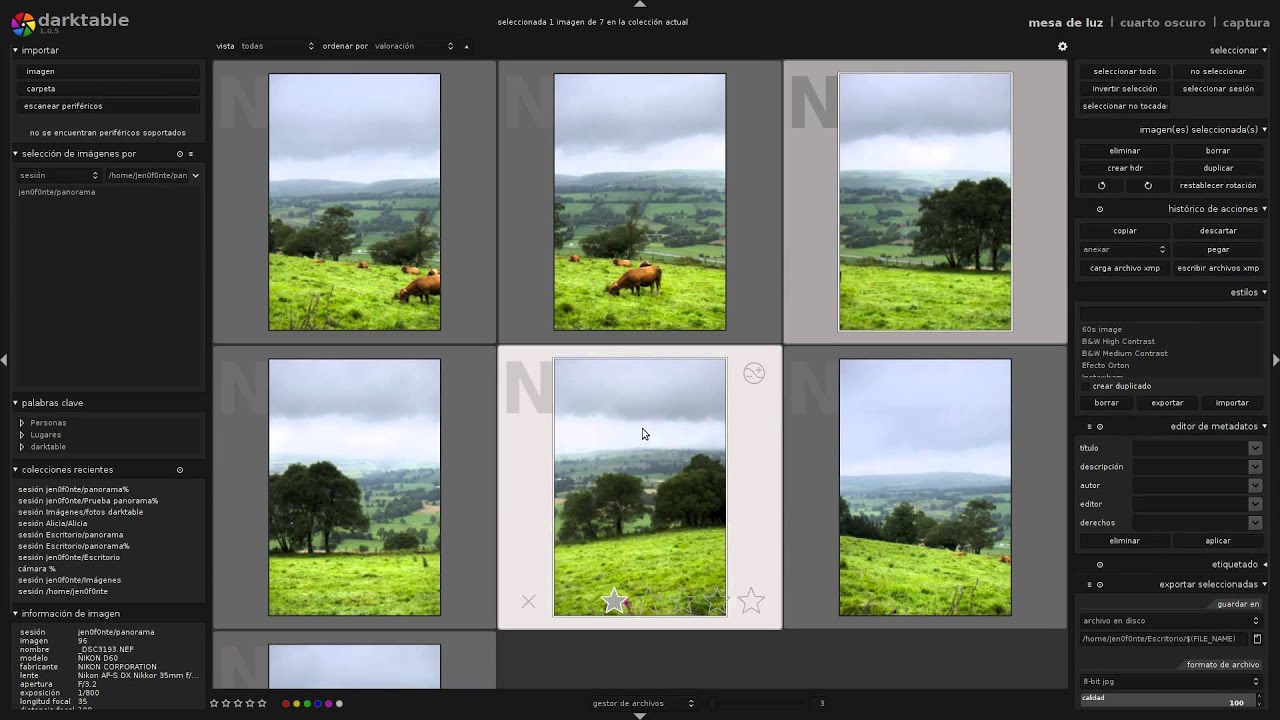Click presets icon of editor de metadatos

coord(1090,427)
